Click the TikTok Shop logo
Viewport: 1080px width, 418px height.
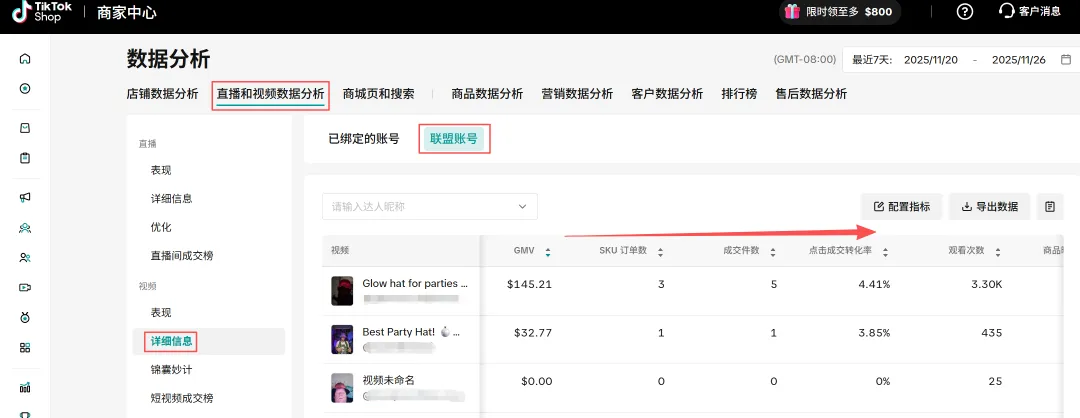pyautogui.click(x=48, y=12)
